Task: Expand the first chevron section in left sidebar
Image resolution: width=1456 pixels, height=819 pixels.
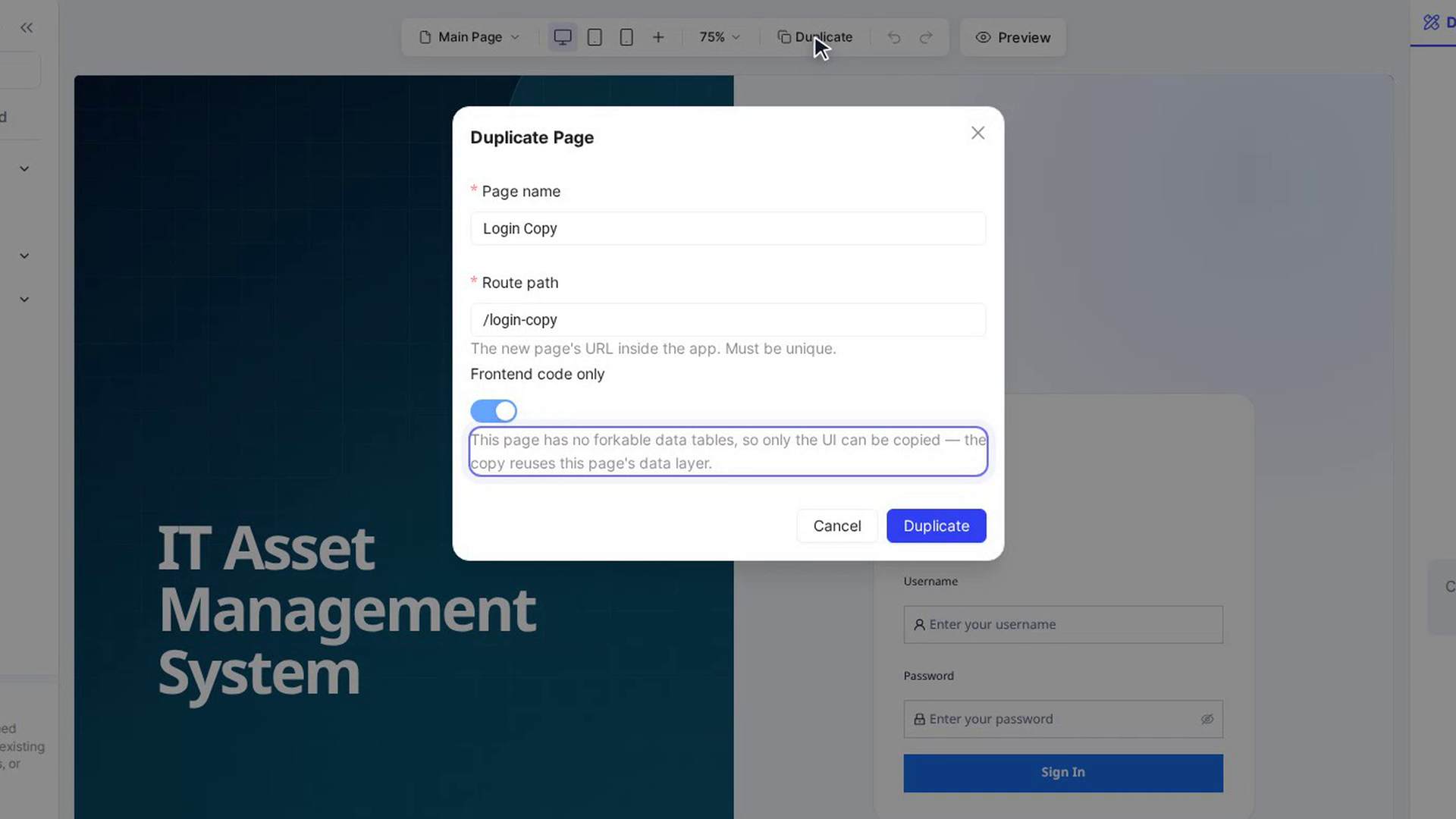Action: click(x=24, y=169)
